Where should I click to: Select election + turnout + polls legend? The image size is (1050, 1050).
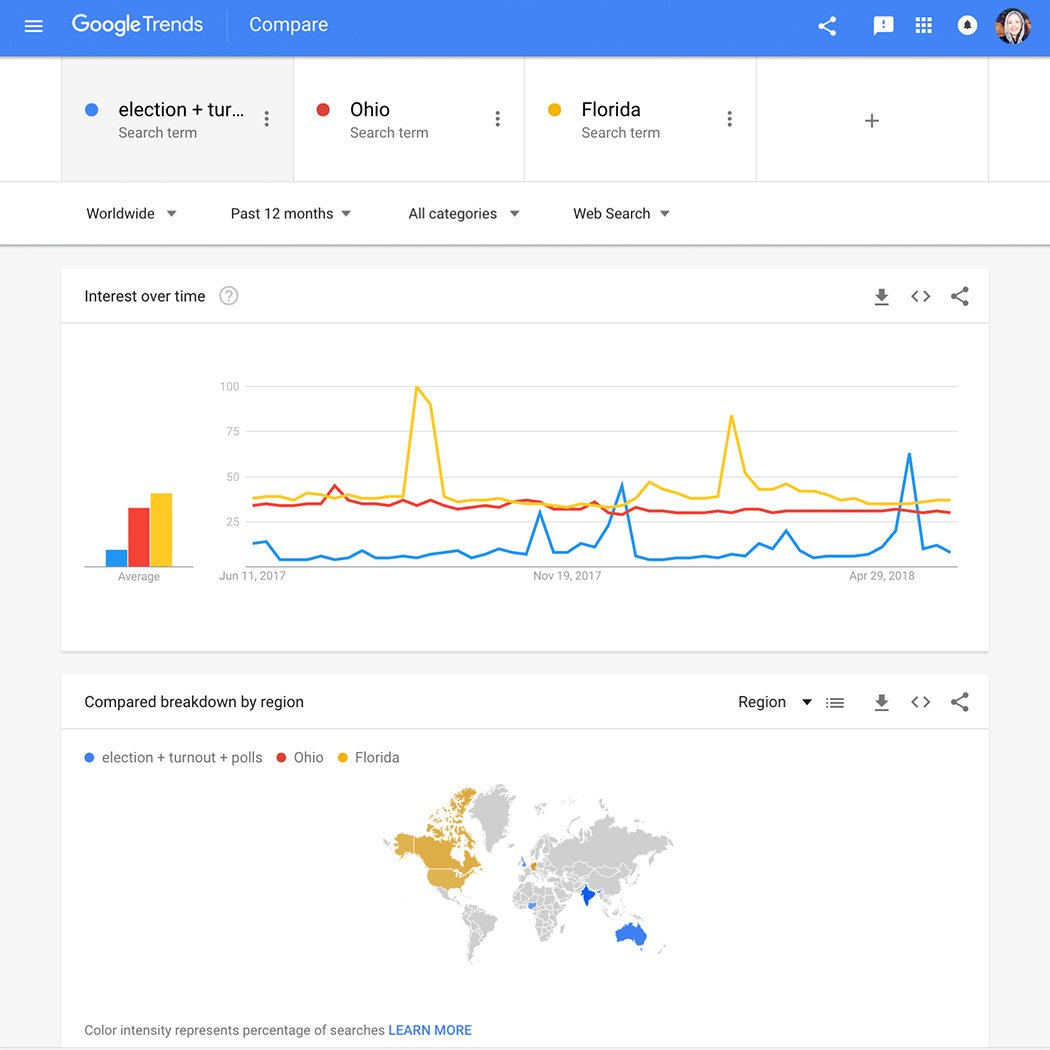173,757
